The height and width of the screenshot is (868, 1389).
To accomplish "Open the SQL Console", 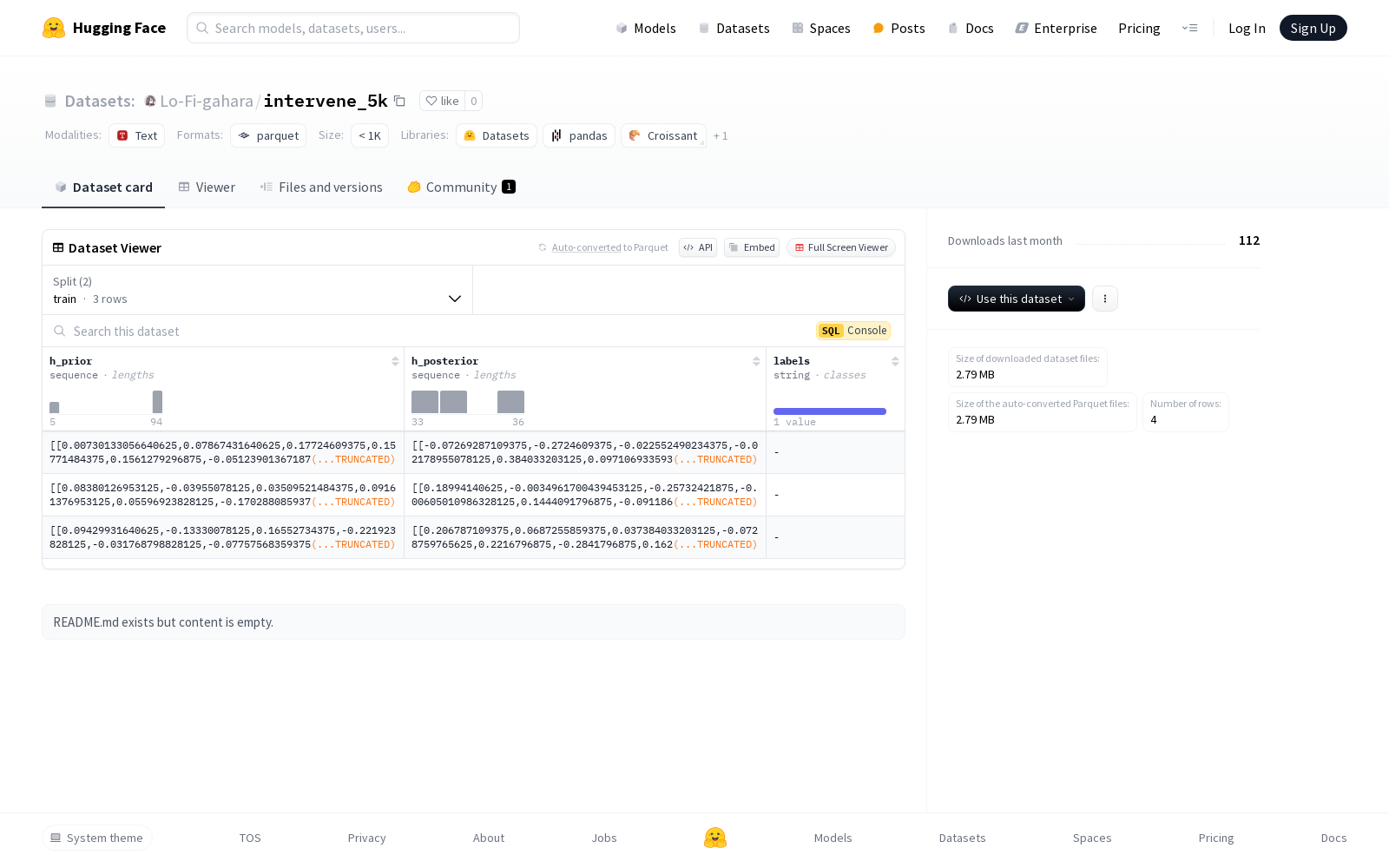I will [853, 331].
